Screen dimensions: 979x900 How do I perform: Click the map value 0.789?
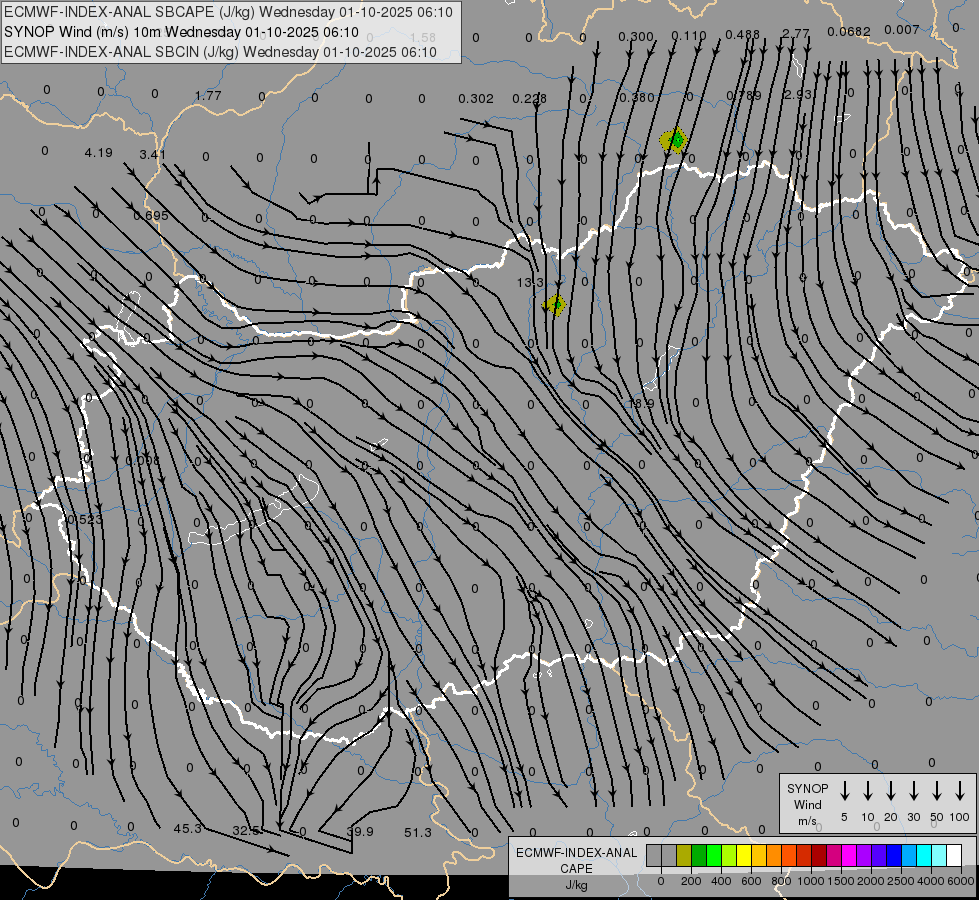coord(744,96)
